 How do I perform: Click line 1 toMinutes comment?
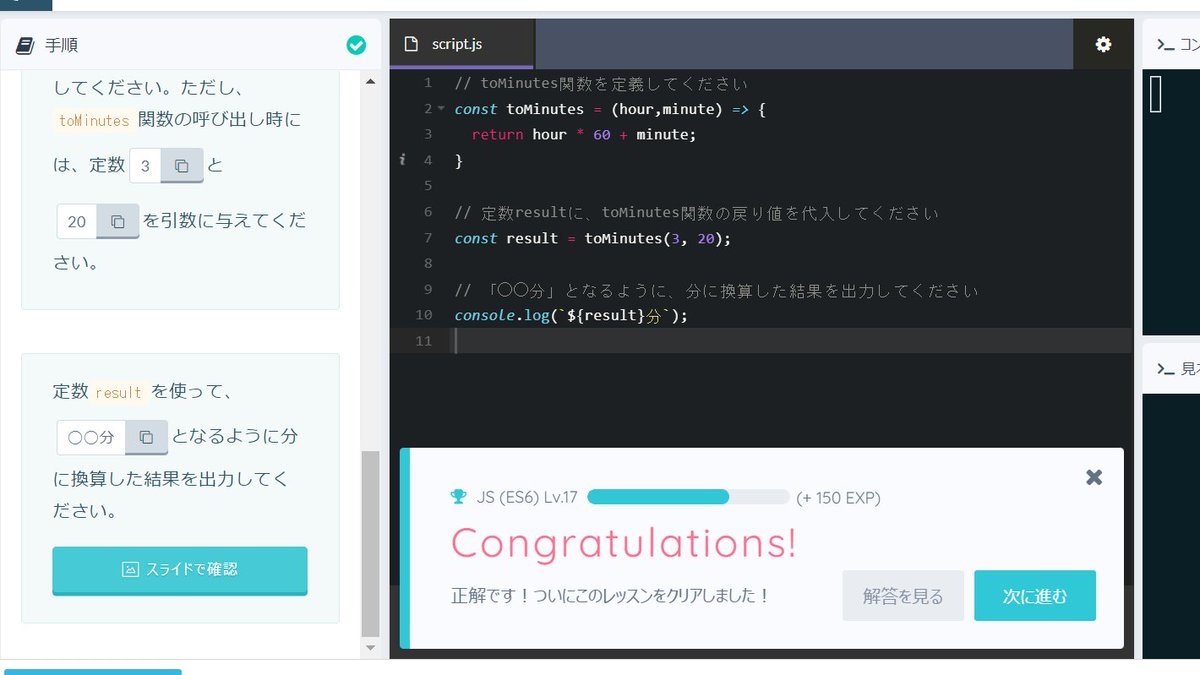click(601, 83)
